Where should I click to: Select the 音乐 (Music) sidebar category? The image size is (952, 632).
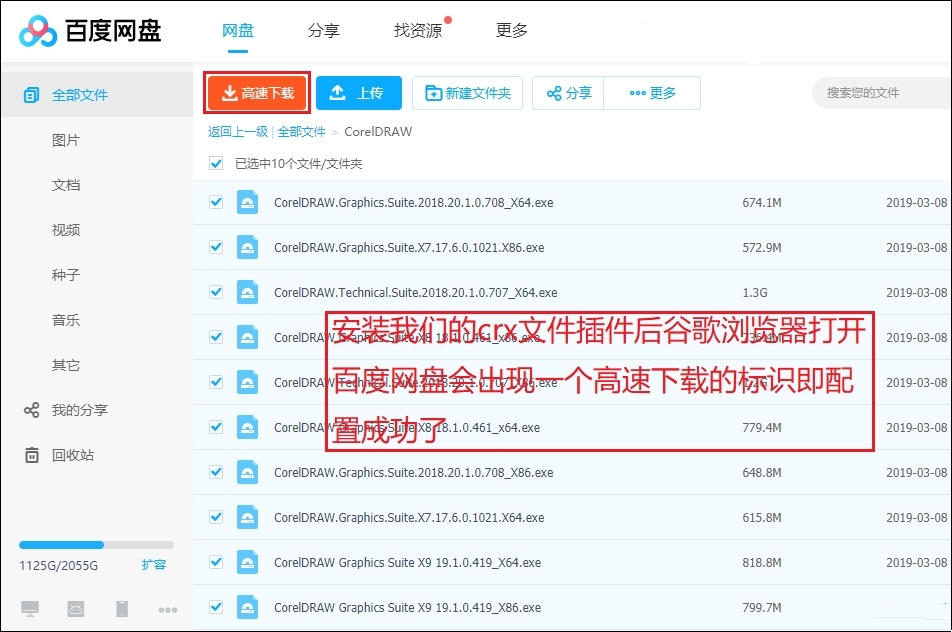point(65,320)
